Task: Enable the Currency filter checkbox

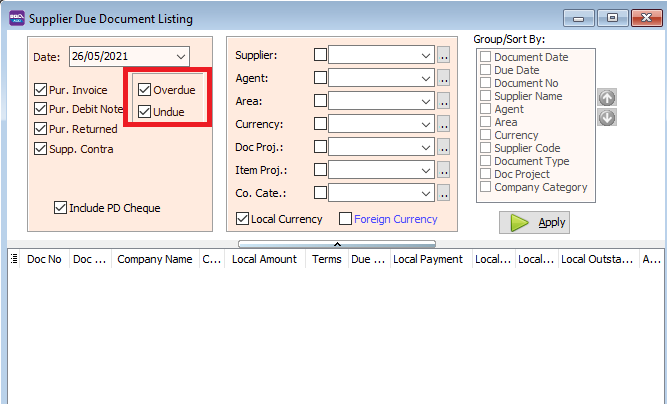Action: pyautogui.click(x=320, y=123)
